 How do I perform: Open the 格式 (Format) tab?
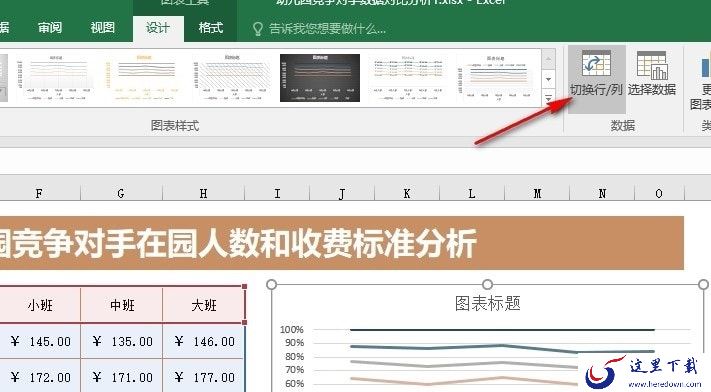pos(211,28)
